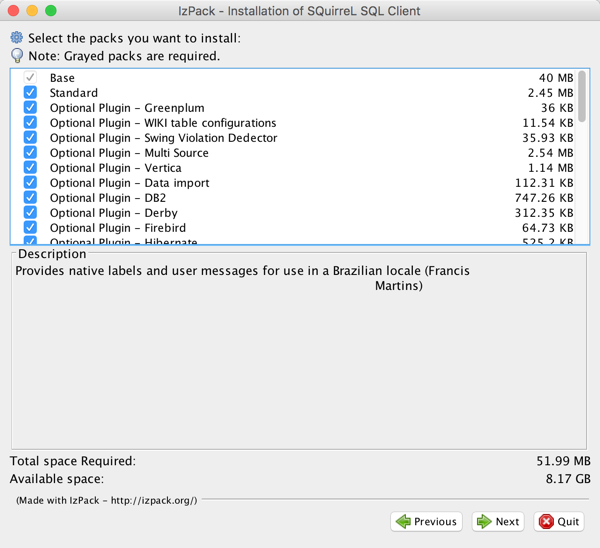Click the green Previous arrow icon
This screenshot has width=600, height=548.
(403, 521)
